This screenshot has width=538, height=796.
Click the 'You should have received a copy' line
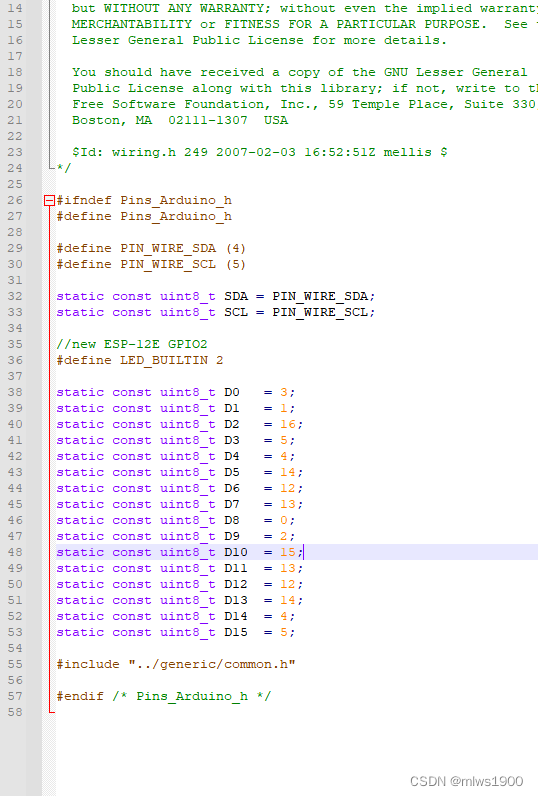point(300,72)
